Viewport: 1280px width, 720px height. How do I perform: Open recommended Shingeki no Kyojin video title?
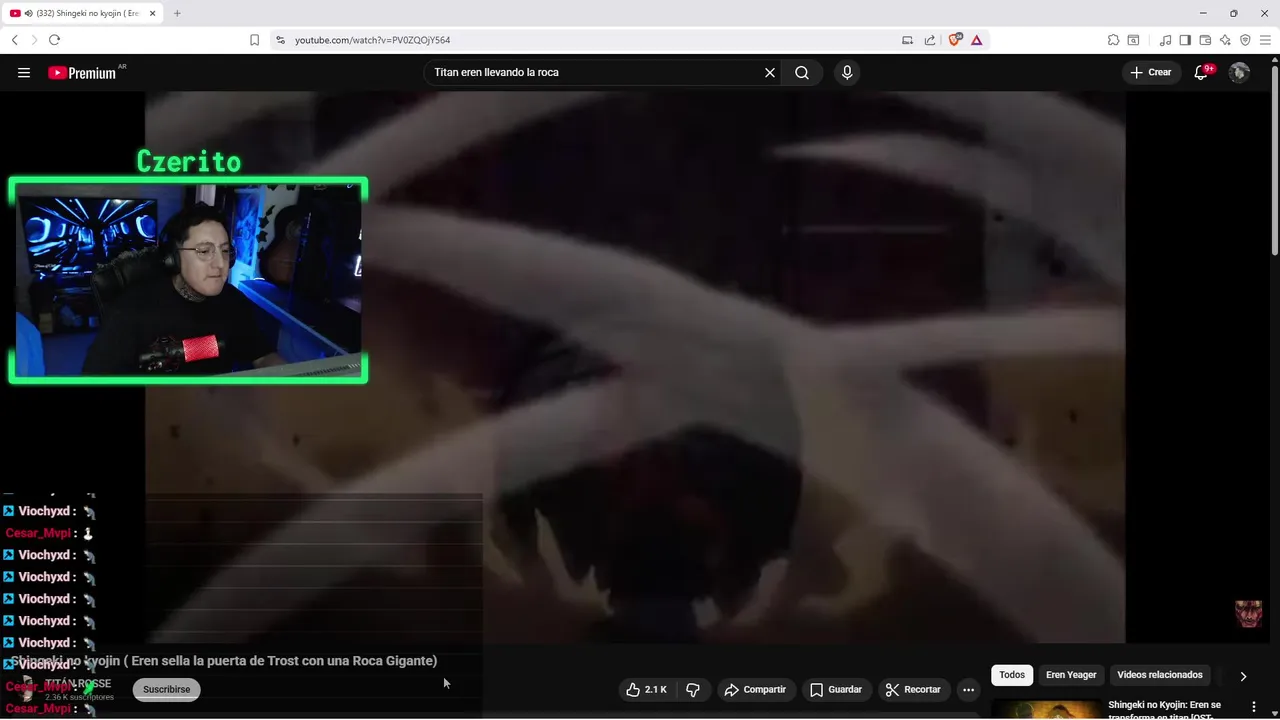click(1164, 710)
